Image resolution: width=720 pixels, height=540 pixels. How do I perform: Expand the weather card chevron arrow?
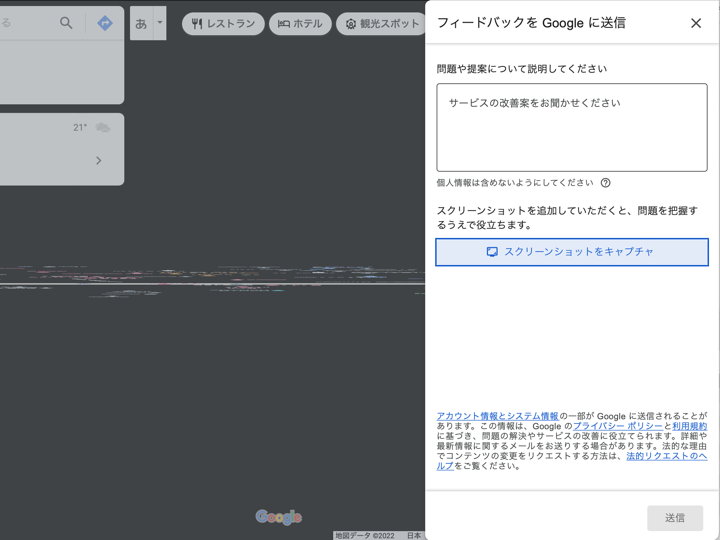tap(99, 160)
